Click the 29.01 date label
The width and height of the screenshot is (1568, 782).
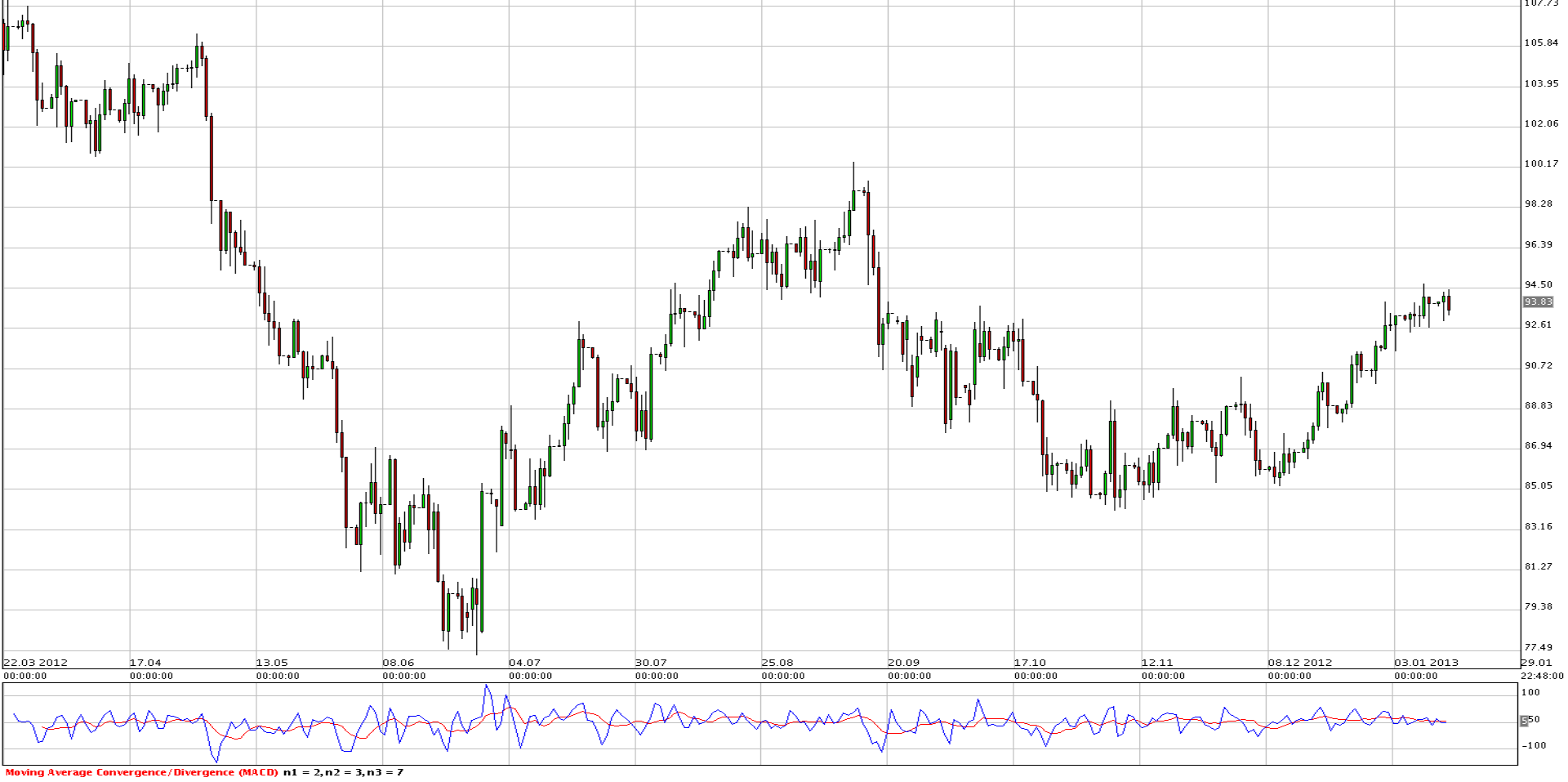coord(1536,663)
